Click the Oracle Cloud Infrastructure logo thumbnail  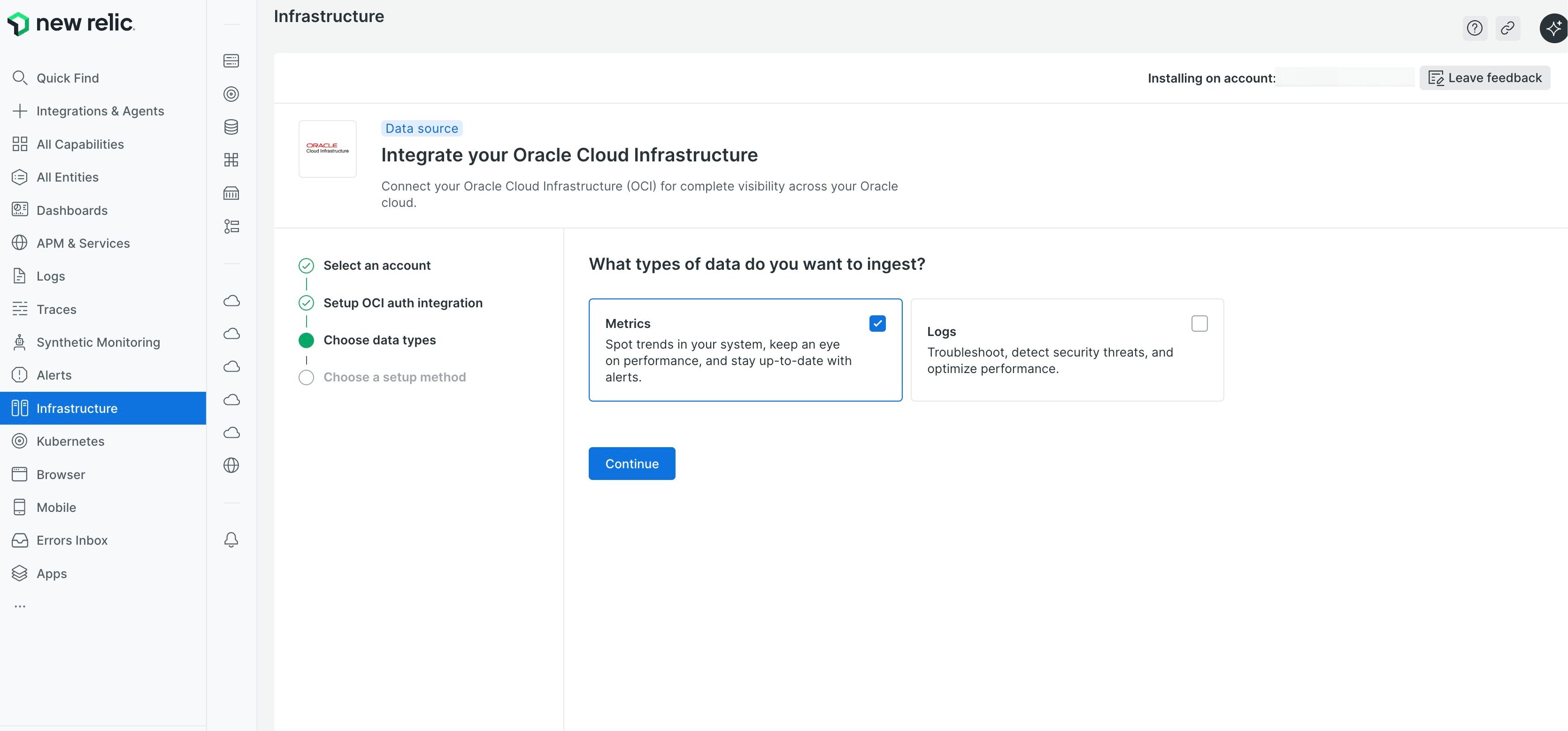coord(328,148)
